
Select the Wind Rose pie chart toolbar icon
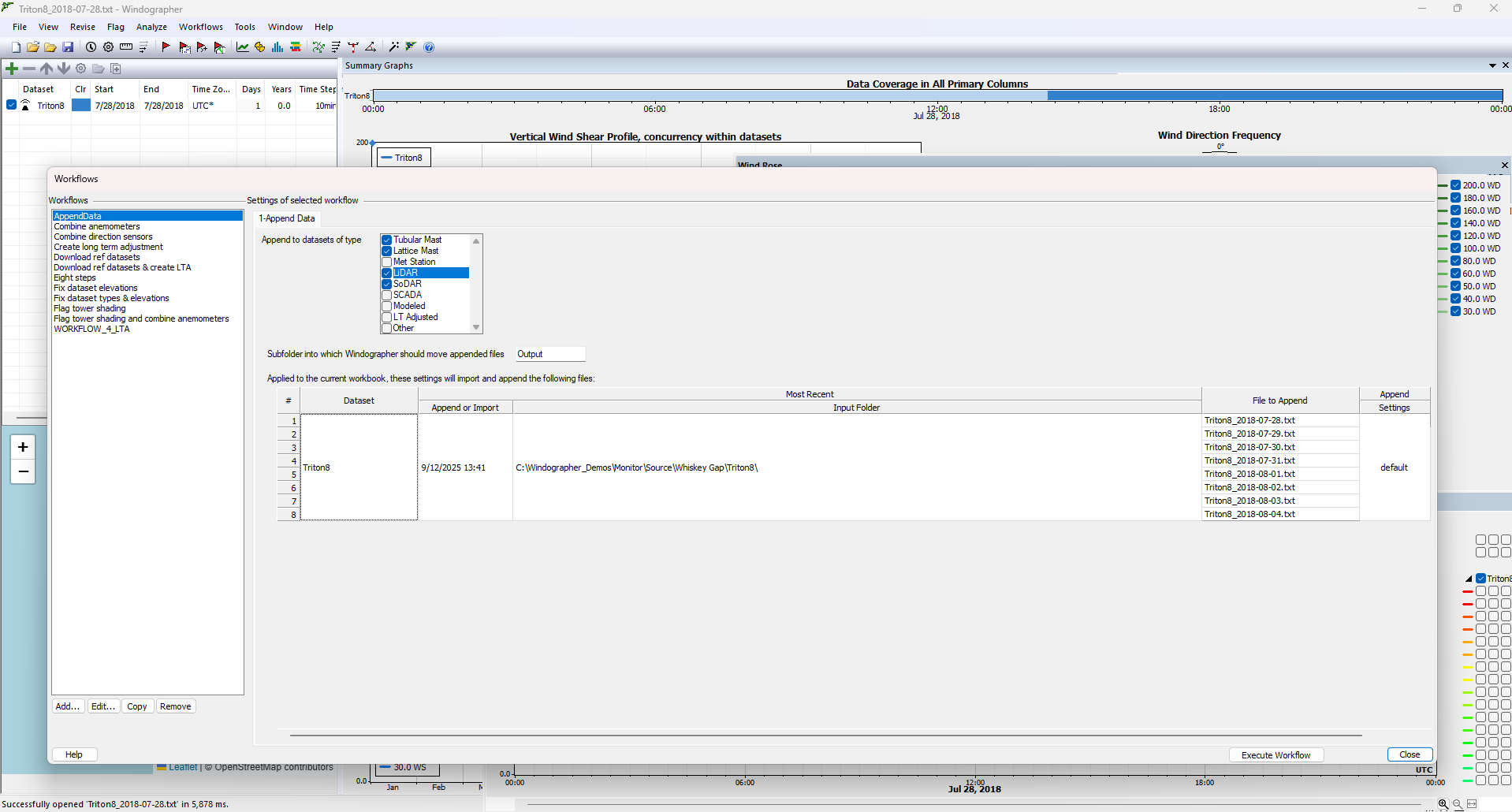[x=259, y=47]
